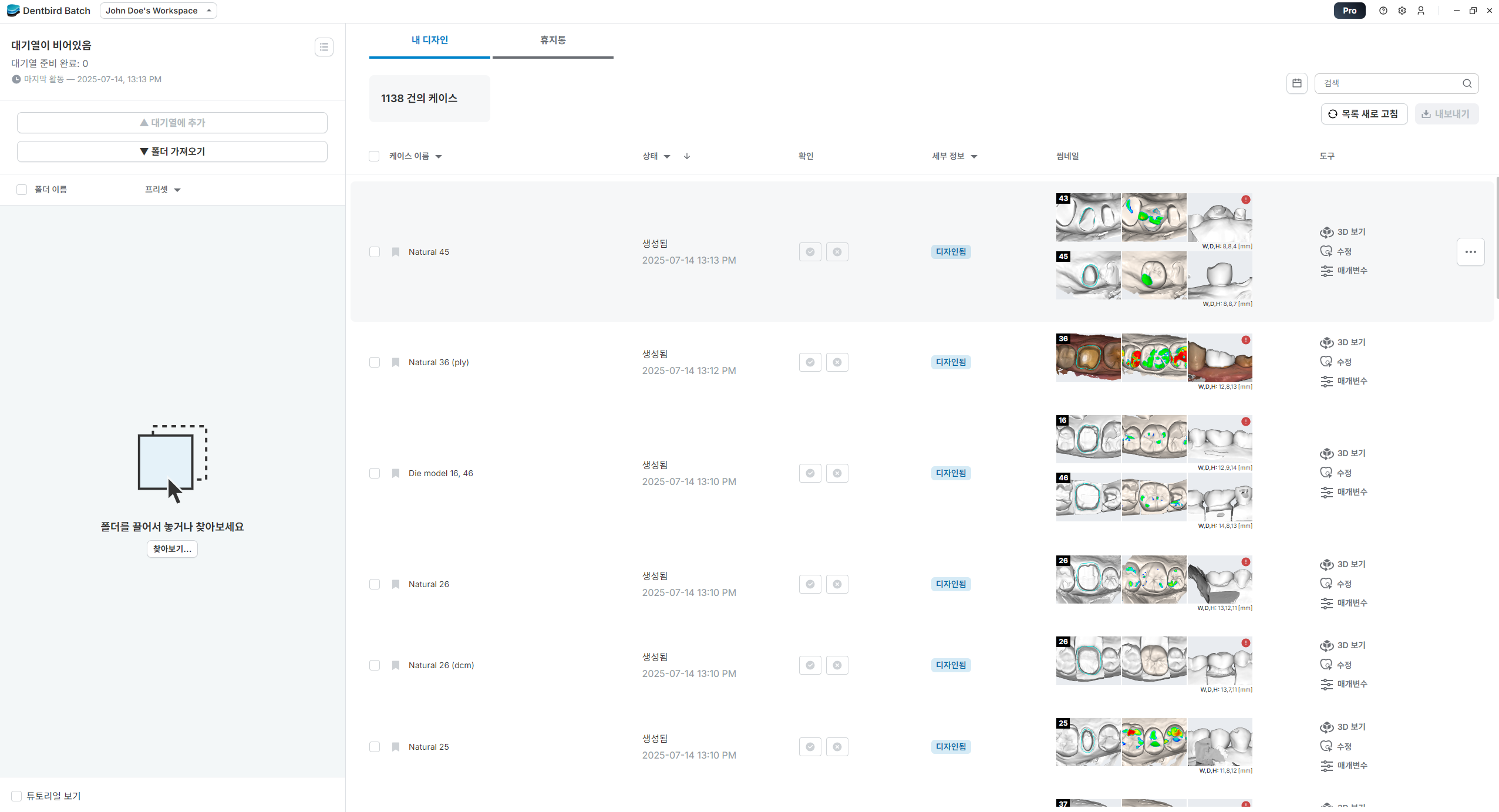Enable the tutorial view checkbox

pyautogui.click(x=16, y=796)
